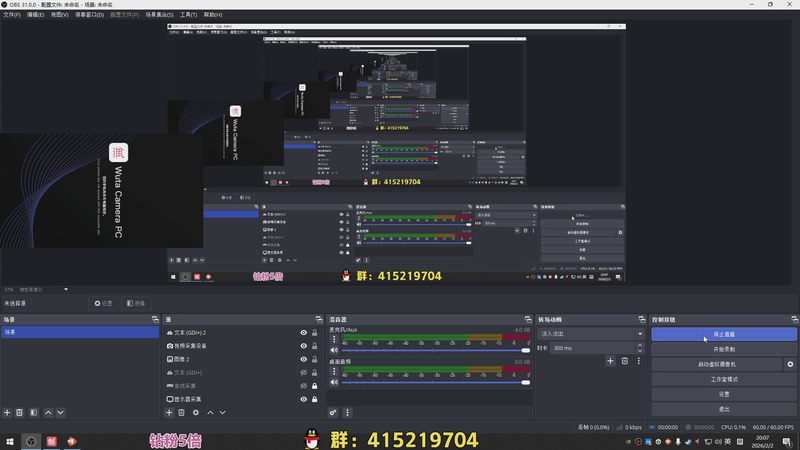
Task: Click the 300 ms duration field
Action: point(593,348)
